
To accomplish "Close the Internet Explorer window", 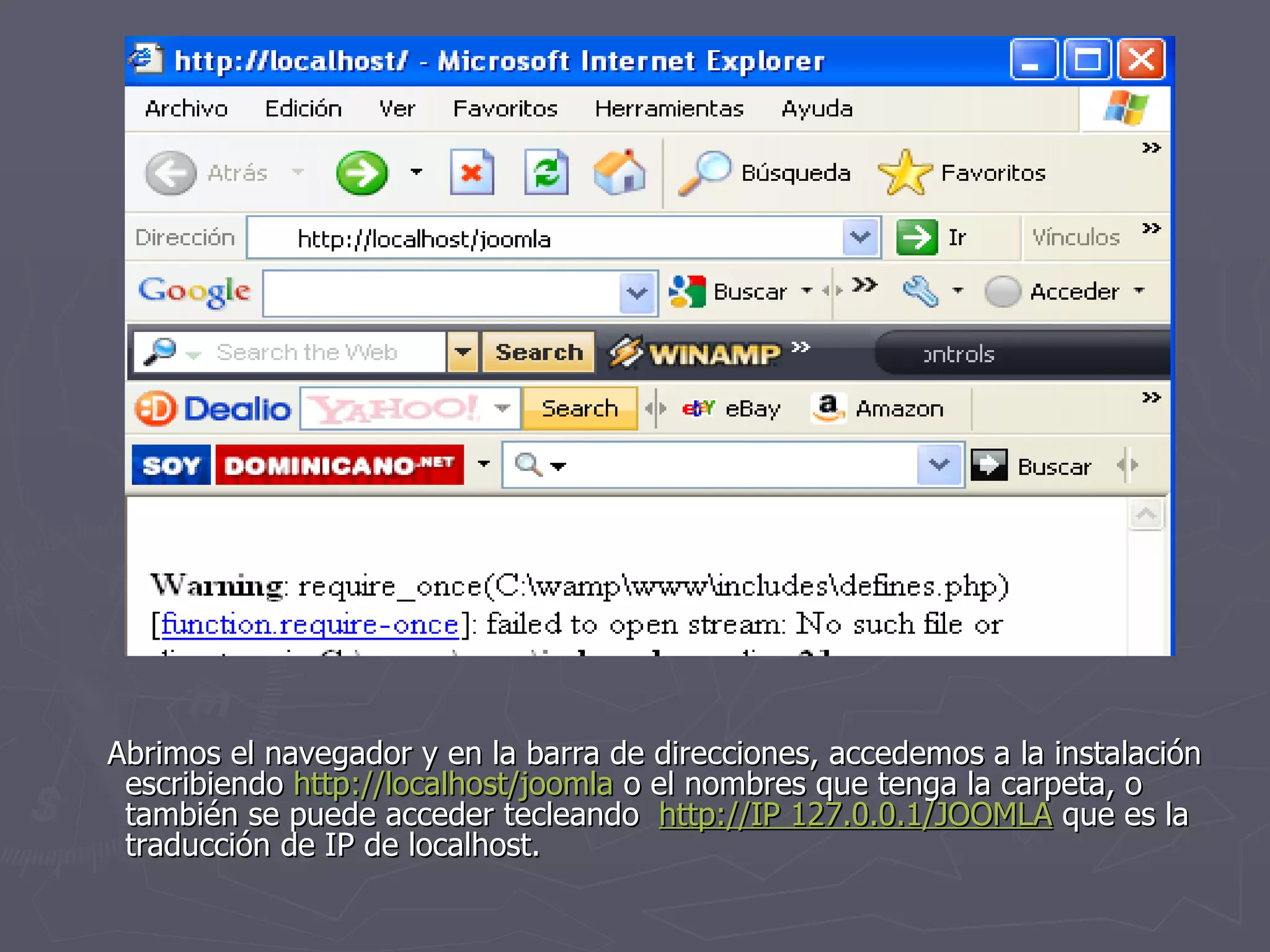I will (x=1142, y=59).
